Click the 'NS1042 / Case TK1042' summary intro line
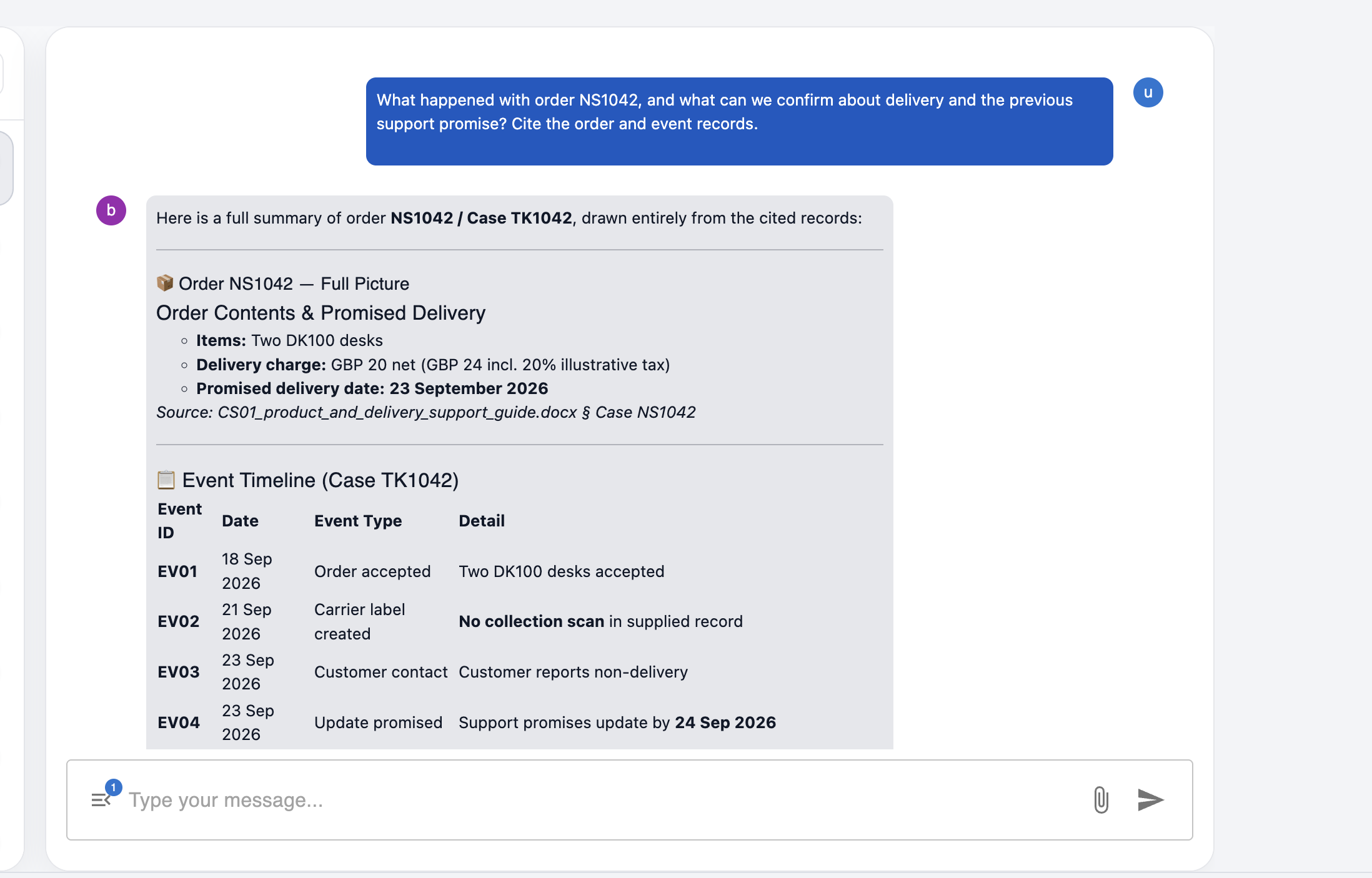This screenshot has width=1372, height=878. [x=509, y=218]
